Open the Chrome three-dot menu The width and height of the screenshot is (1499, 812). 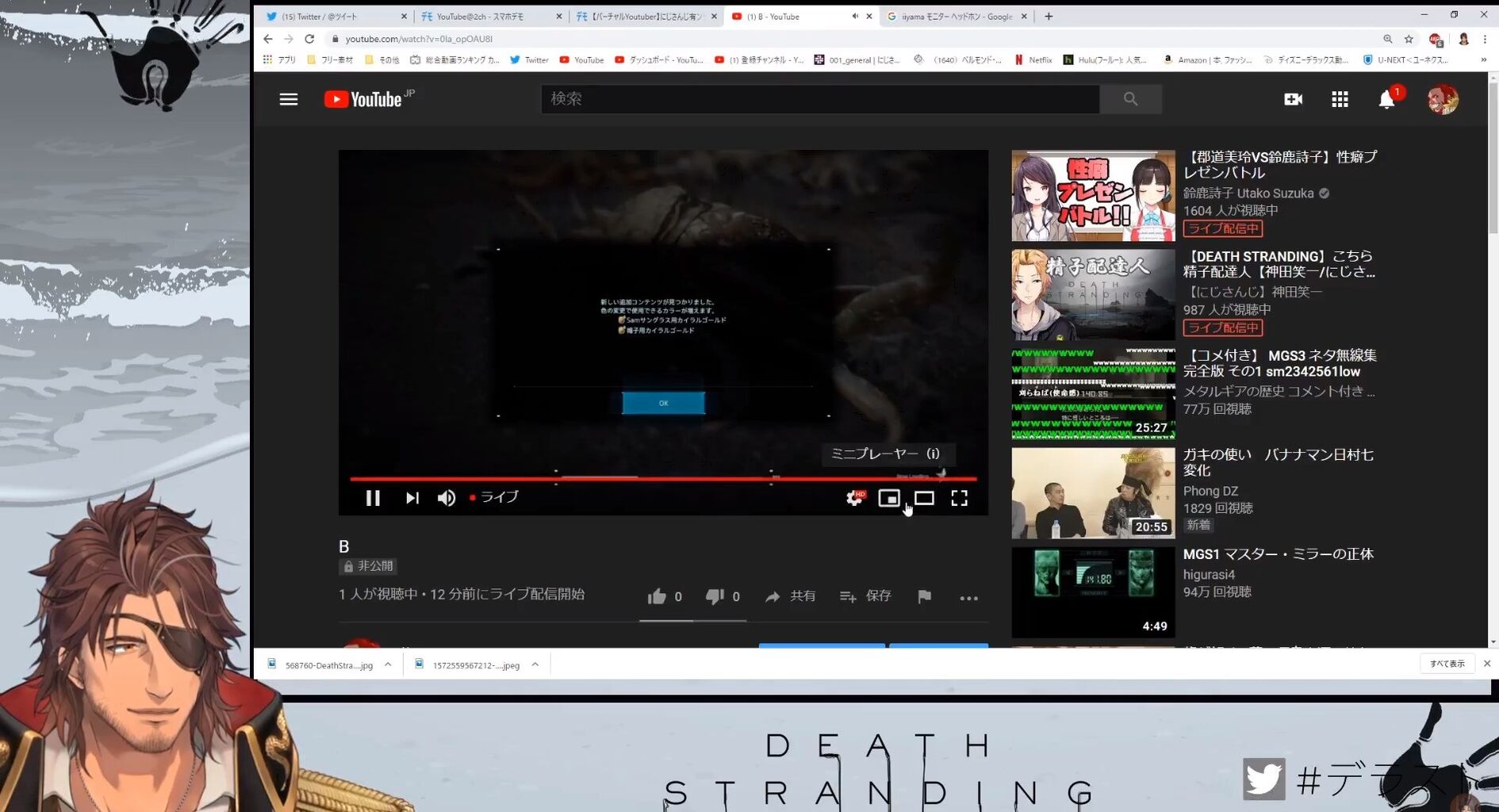click(x=1485, y=39)
